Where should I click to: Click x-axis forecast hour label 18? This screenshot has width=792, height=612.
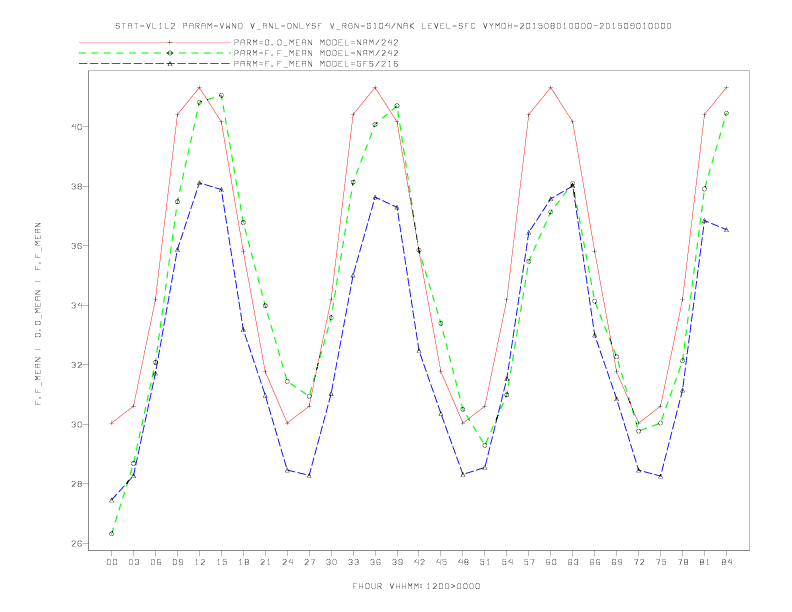(243, 562)
